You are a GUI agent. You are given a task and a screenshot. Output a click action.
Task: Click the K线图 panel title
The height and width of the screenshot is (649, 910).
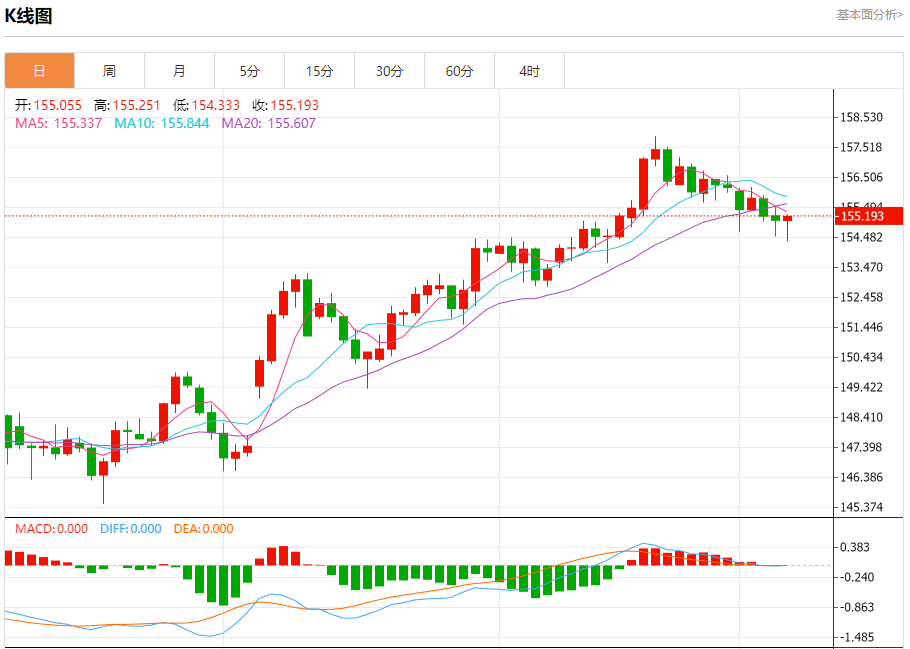pyautogui.click(x=29, y=16)
